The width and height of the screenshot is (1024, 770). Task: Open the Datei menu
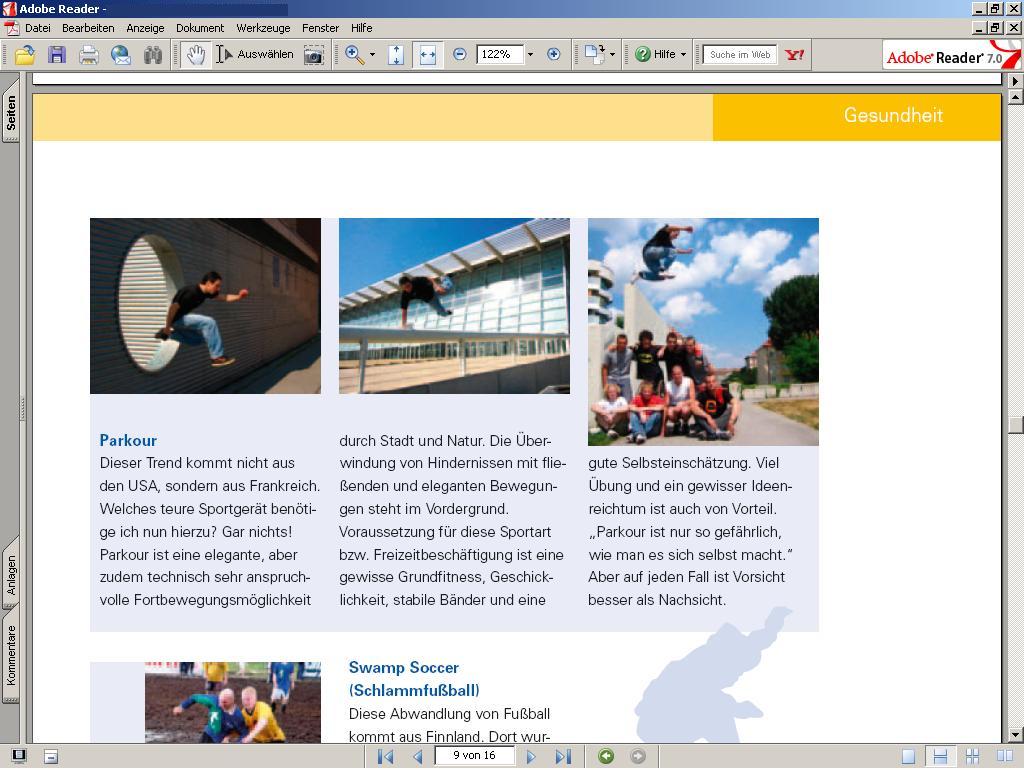pos(38,28)
